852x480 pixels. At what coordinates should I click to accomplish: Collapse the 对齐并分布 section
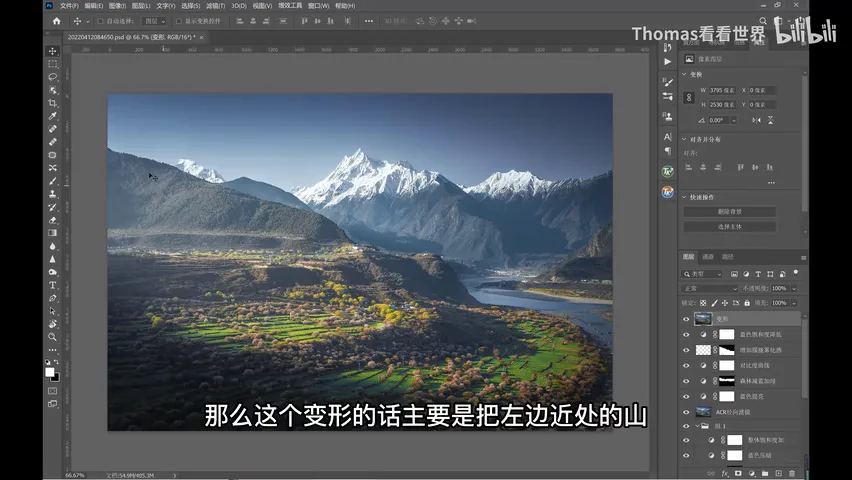tap(685, 139)
